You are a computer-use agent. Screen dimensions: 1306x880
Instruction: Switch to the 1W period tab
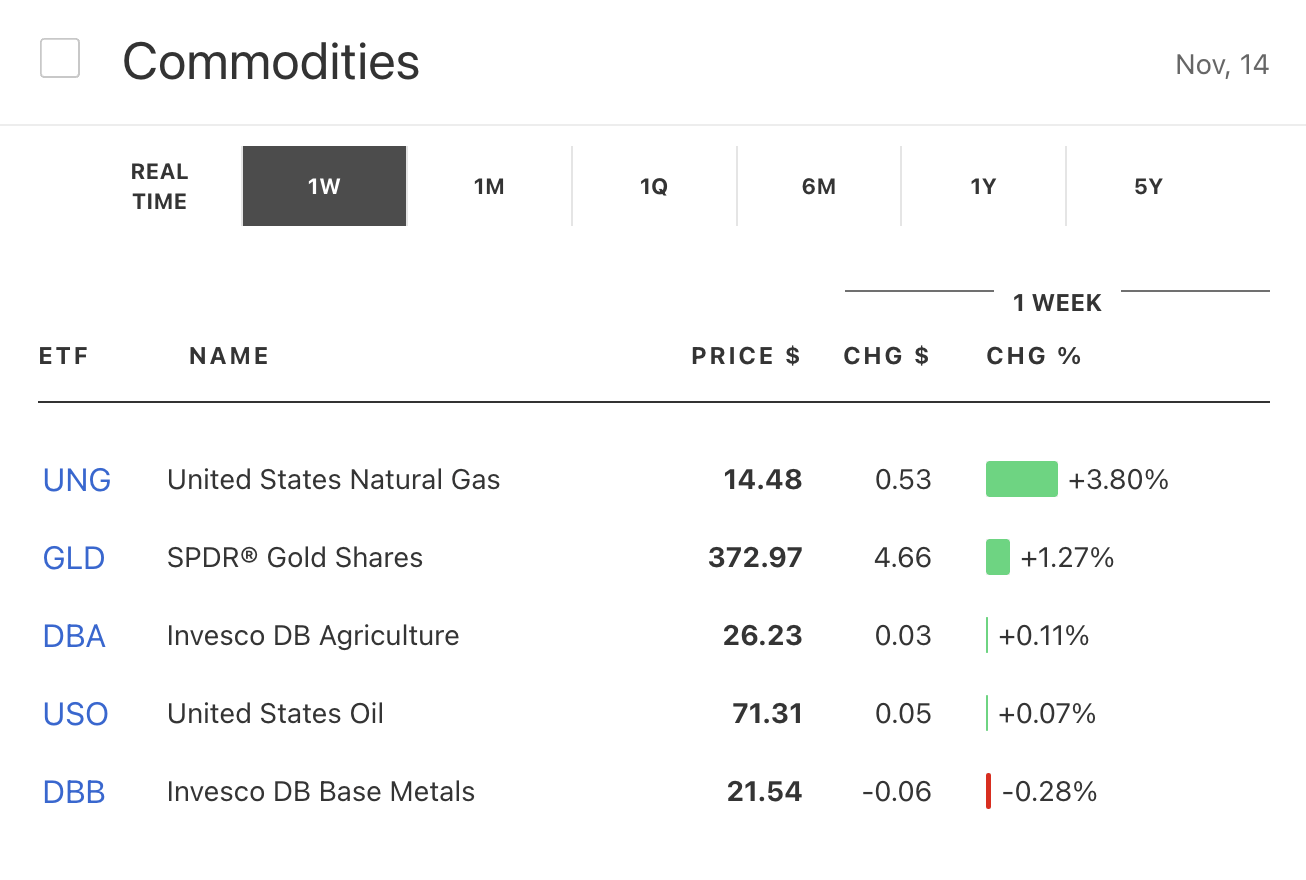324,186
